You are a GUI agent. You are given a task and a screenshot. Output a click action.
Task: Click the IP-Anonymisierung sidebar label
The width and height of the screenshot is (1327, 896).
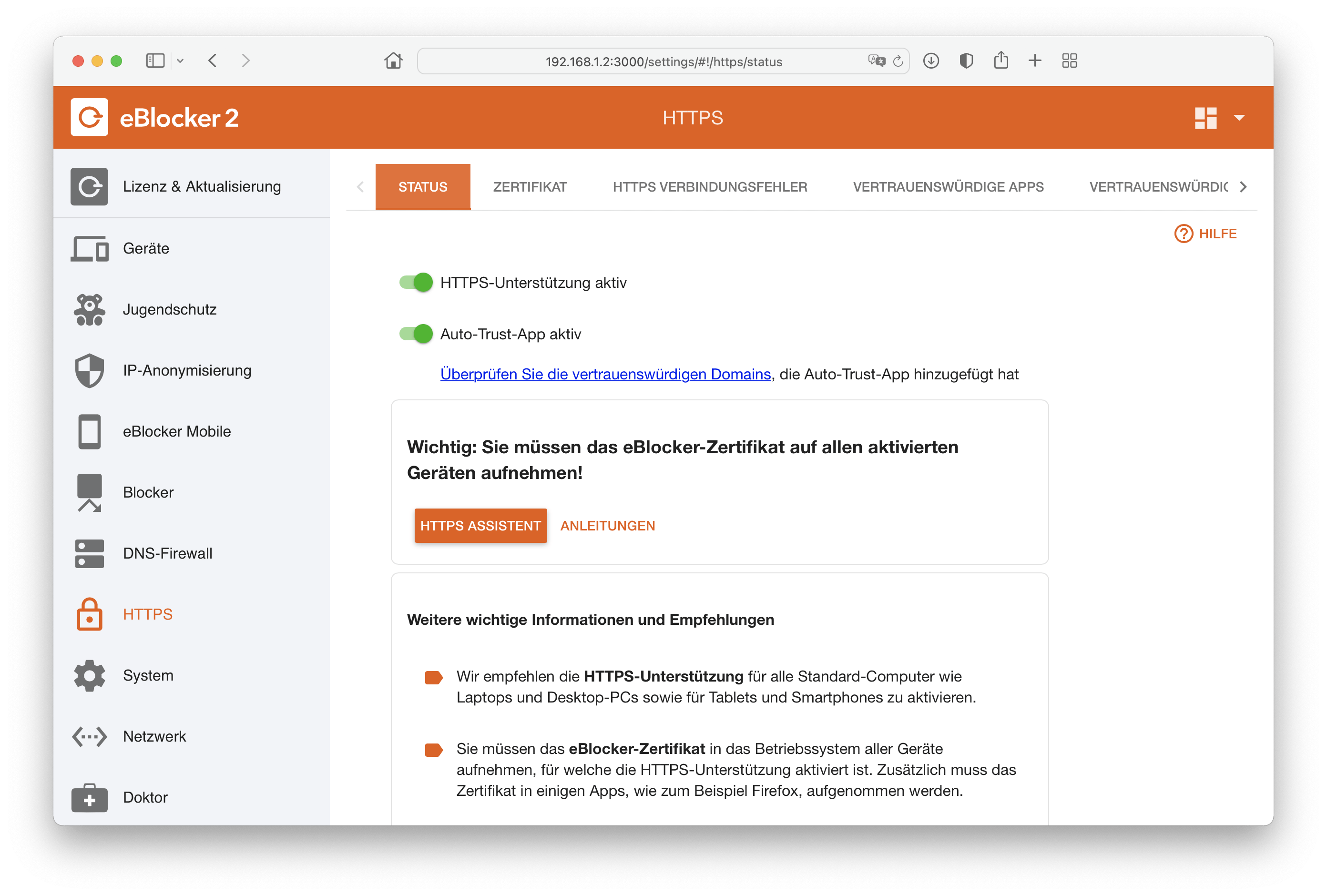point(187,371)
